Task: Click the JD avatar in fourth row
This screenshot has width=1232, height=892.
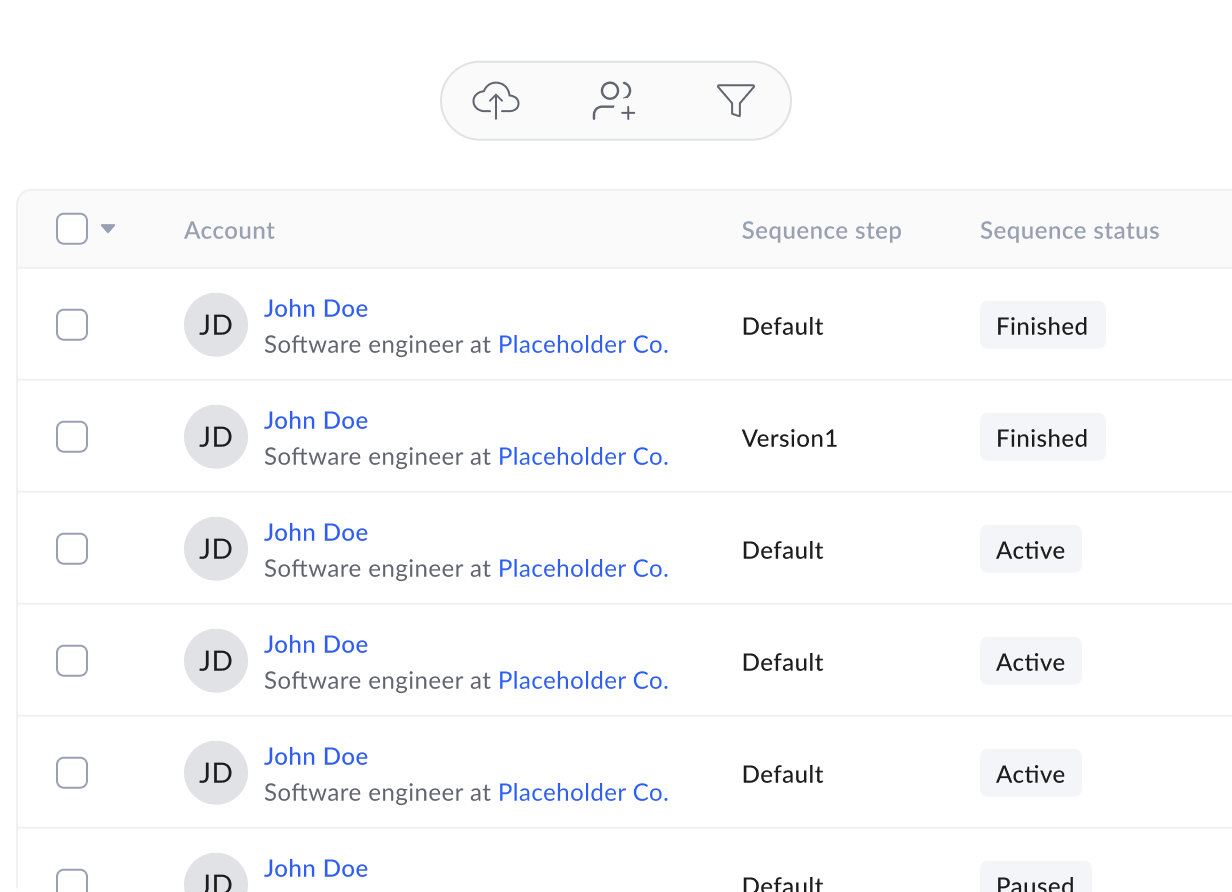Action: point(216,661)
